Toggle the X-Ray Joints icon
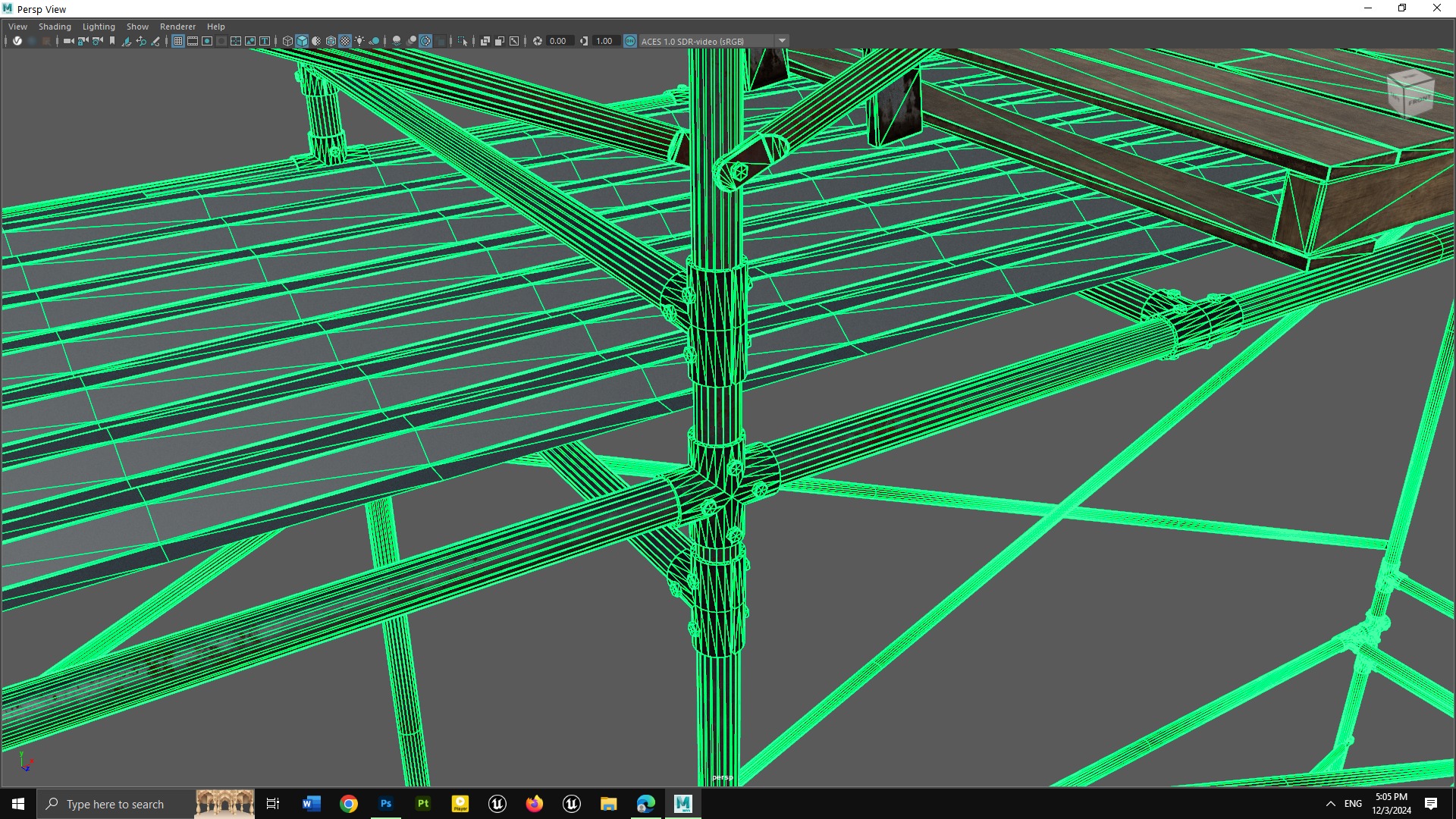Screen dimensions: 1456x819 tap(514, 41)
